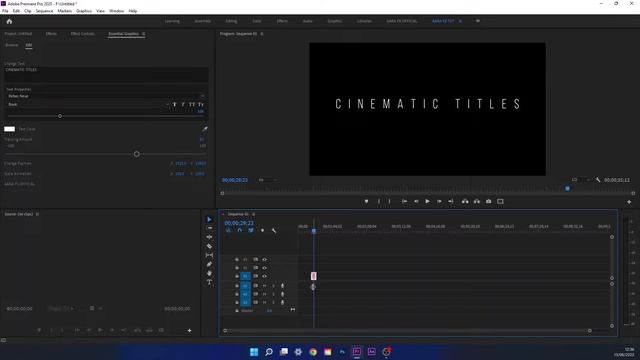The image size is (640, 360).
Task: Toggle V1 track lock
Action: pyautogui.click(x=237, y=276)
